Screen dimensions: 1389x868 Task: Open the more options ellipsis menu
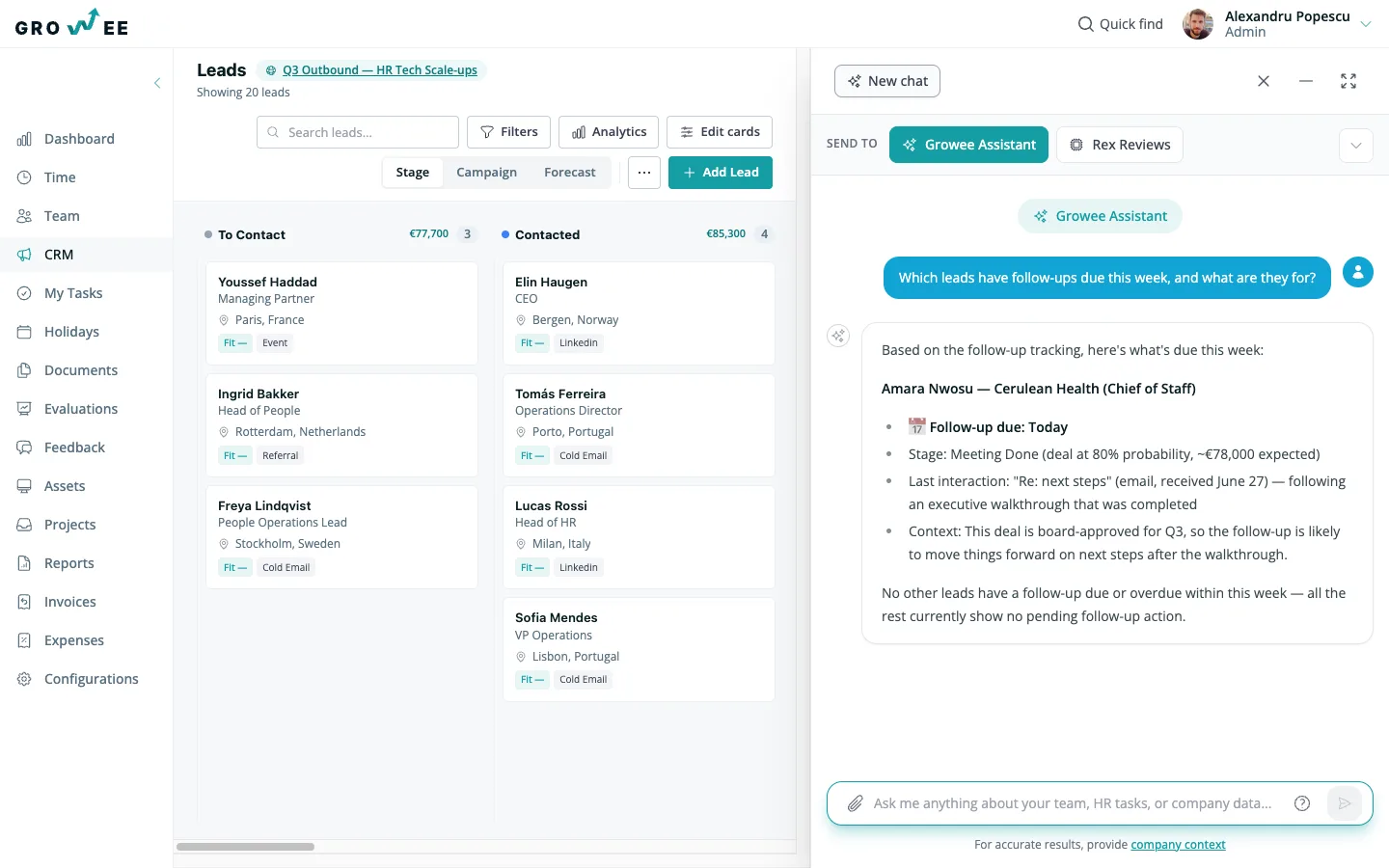(x=644, y=173)
